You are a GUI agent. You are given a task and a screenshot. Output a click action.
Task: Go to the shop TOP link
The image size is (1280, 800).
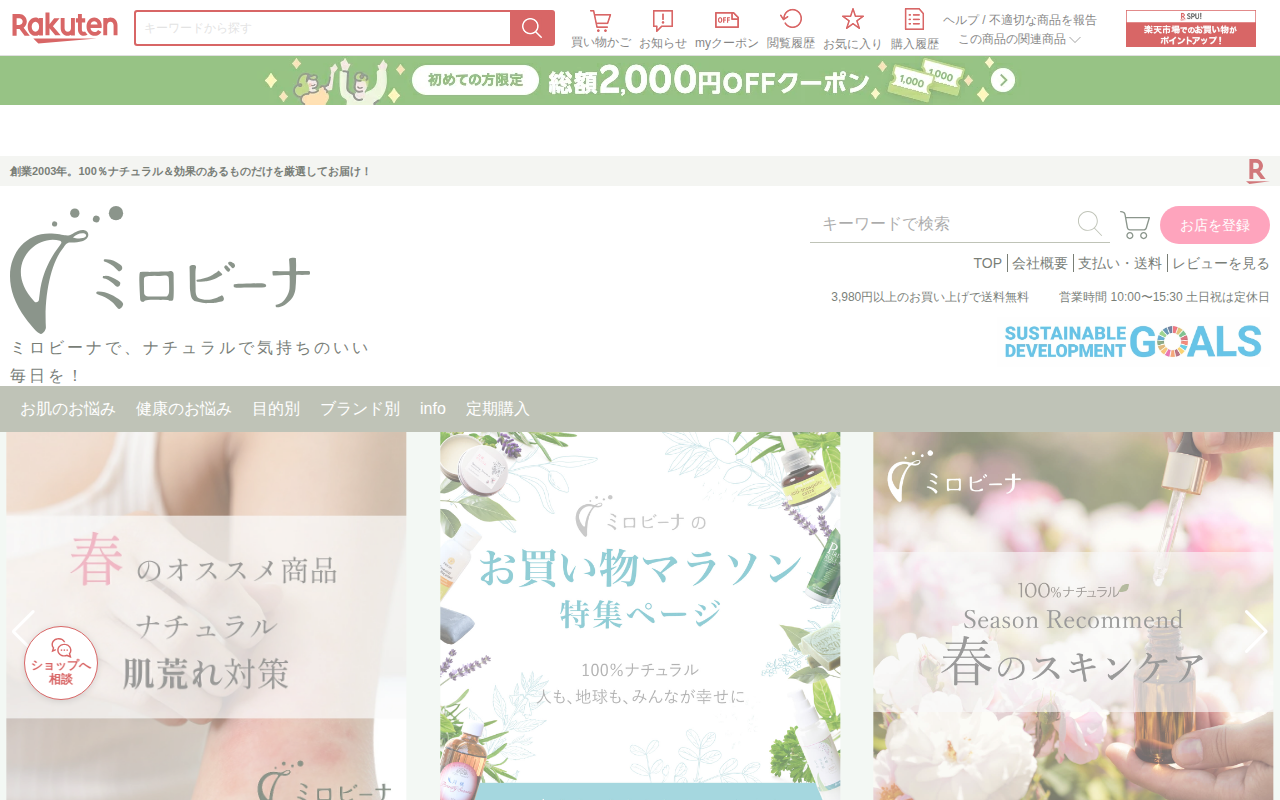pyautogui.click(x=988, y=263)
